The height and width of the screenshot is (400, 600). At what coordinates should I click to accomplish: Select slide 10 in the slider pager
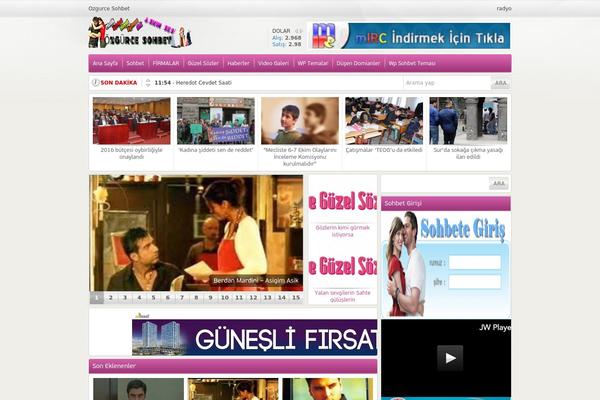[225, 297]
